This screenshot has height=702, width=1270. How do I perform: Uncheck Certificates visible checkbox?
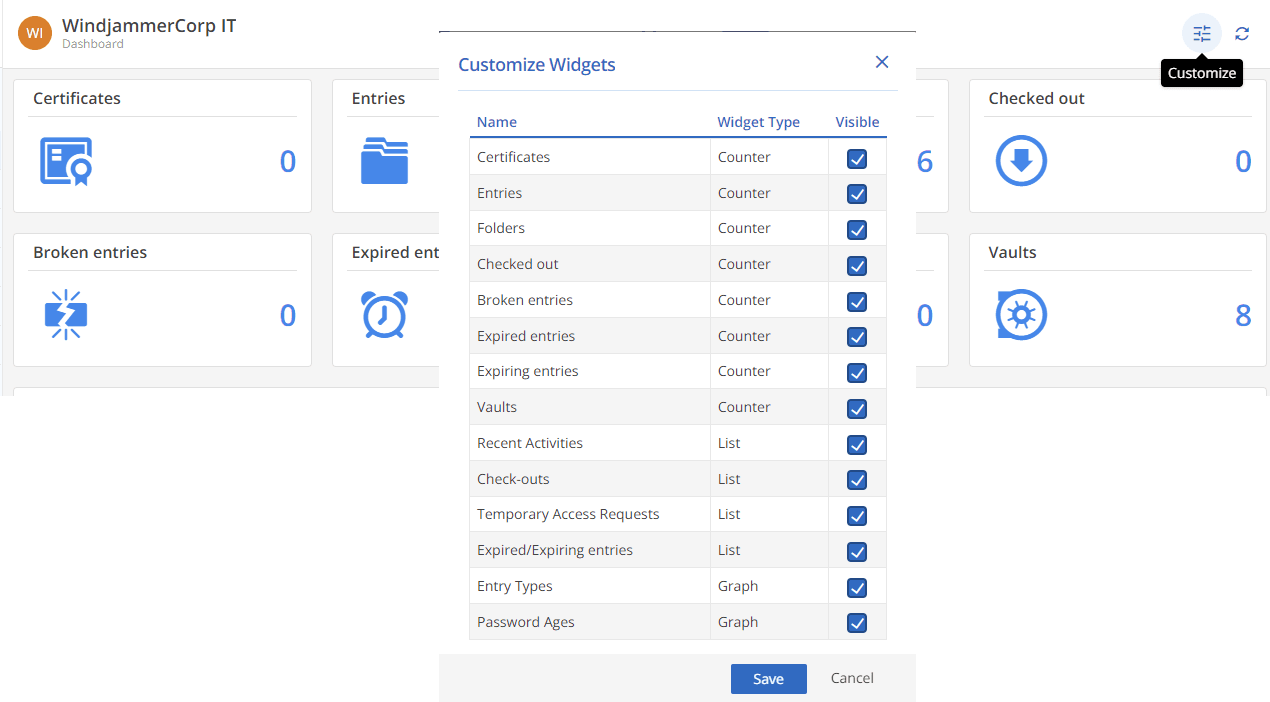[x=857, y=158]
